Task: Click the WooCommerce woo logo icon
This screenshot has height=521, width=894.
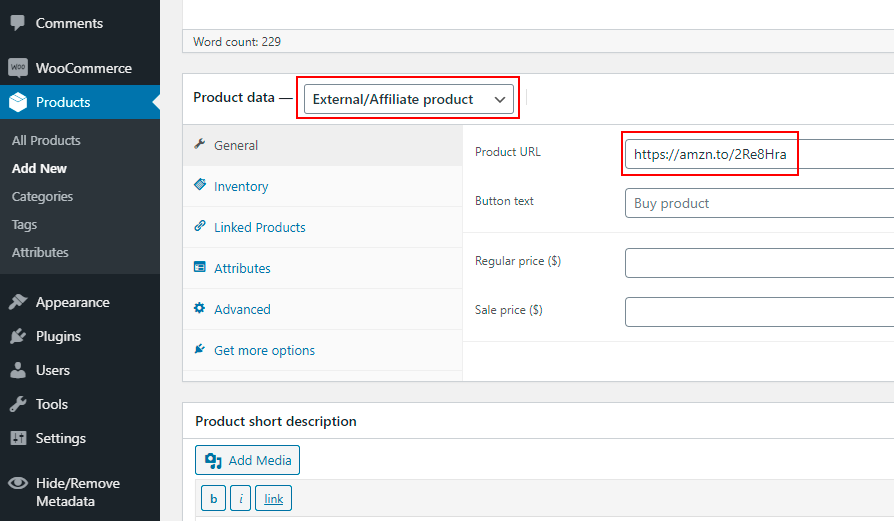Action: click(x=18, y=68)
